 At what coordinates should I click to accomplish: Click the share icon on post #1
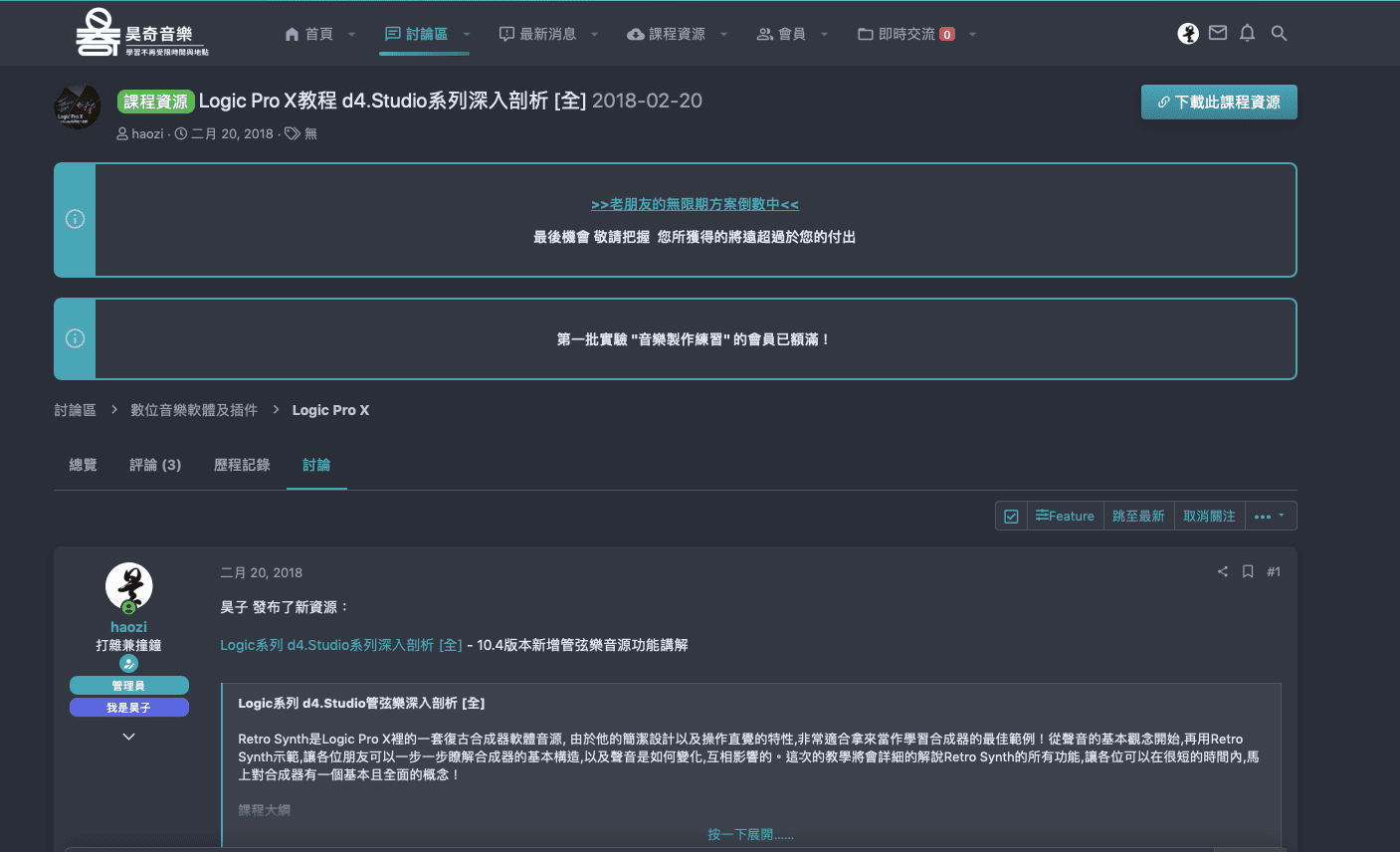(1223, 571)
